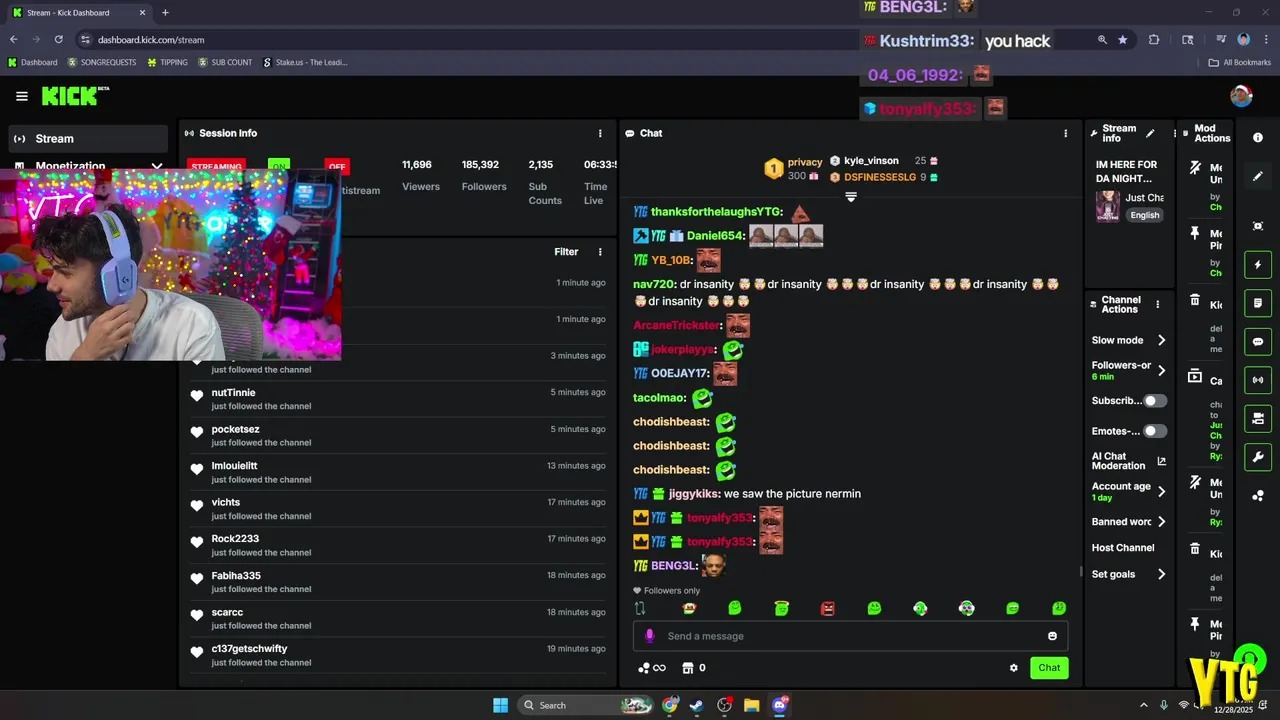The width and height of the screenshot is (1280, 720).
Task: Bookmark this page with the star icon
Action: (1123, 40)
